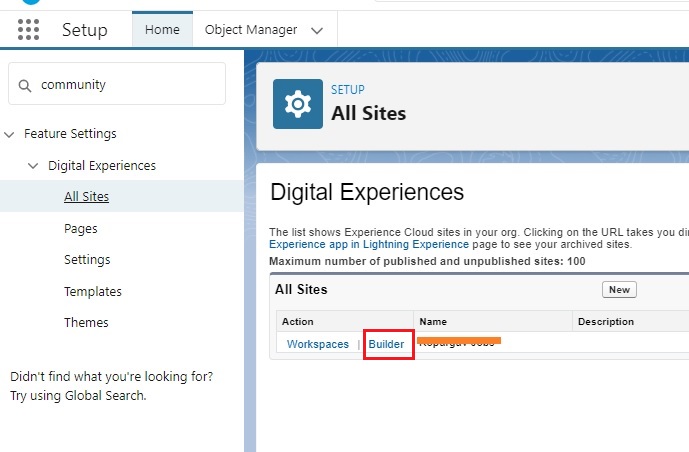Open the Workspaces link for the site
Image resolution: width=689 pixels, height=452 pixels.
(318, 344)
